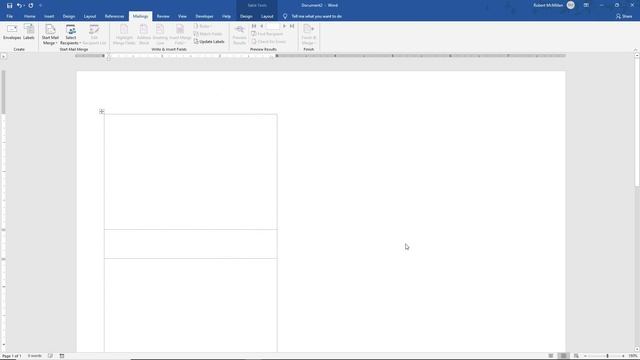Screen dimensions: 640x360
Task: Open the Finish & Merge menu
Action: coord(309,35)
